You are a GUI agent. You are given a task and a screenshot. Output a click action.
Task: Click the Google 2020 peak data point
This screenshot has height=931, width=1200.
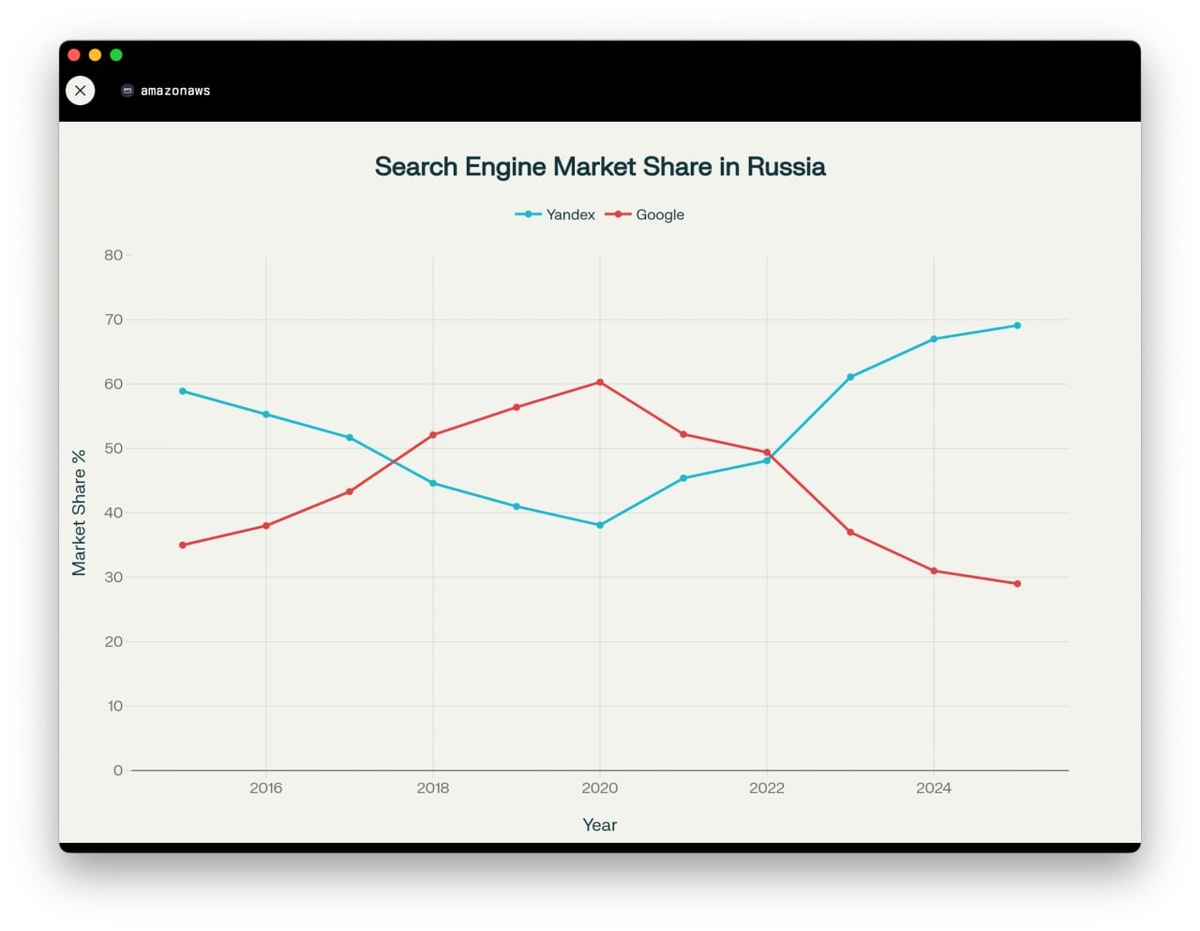600,382
